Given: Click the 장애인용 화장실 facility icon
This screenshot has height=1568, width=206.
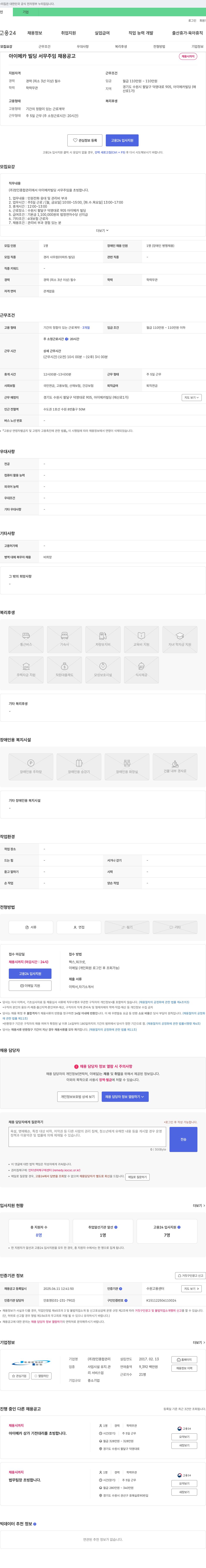Looking at the screenshot, I should click(127, 766).
